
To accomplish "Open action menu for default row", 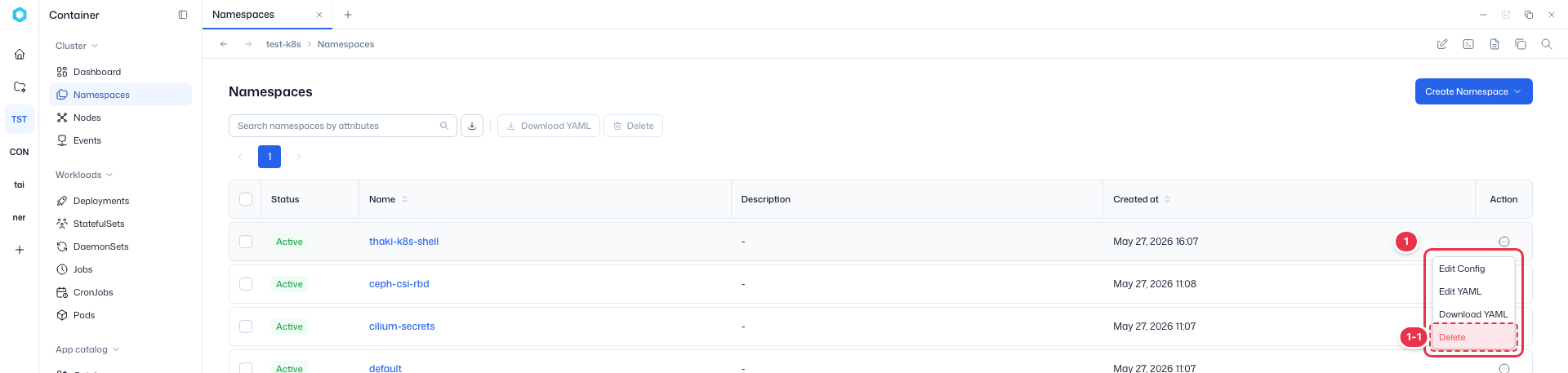I will click(x=1504, y=369).
